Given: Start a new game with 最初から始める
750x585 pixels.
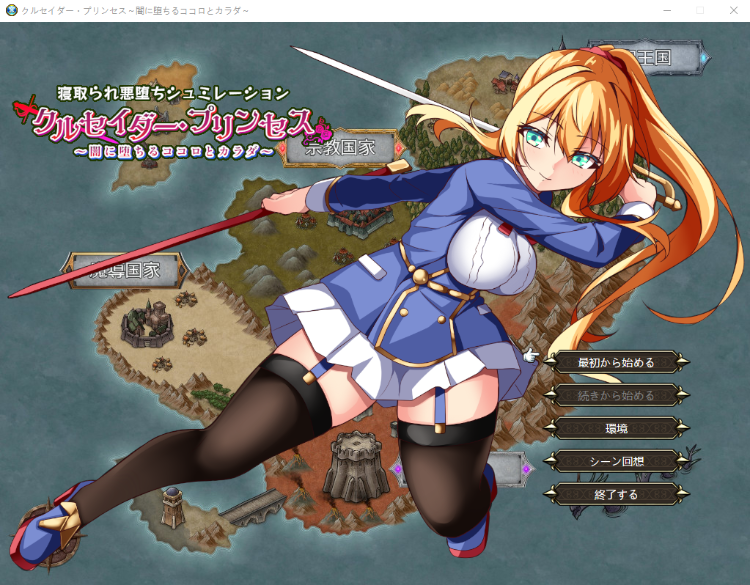Looking at the screenshot, I should point(616,363).
